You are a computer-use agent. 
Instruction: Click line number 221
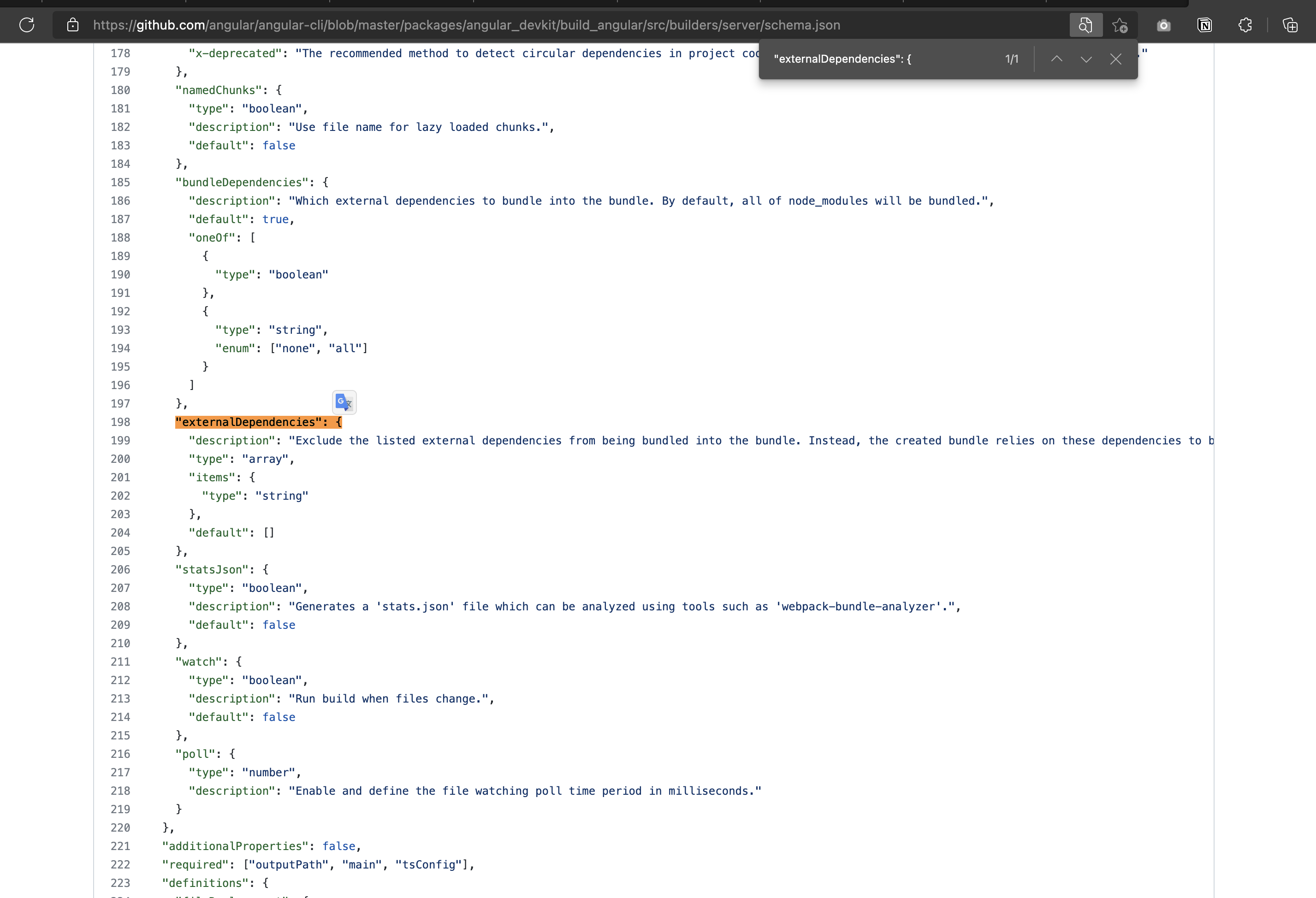[x=120, y=846]
